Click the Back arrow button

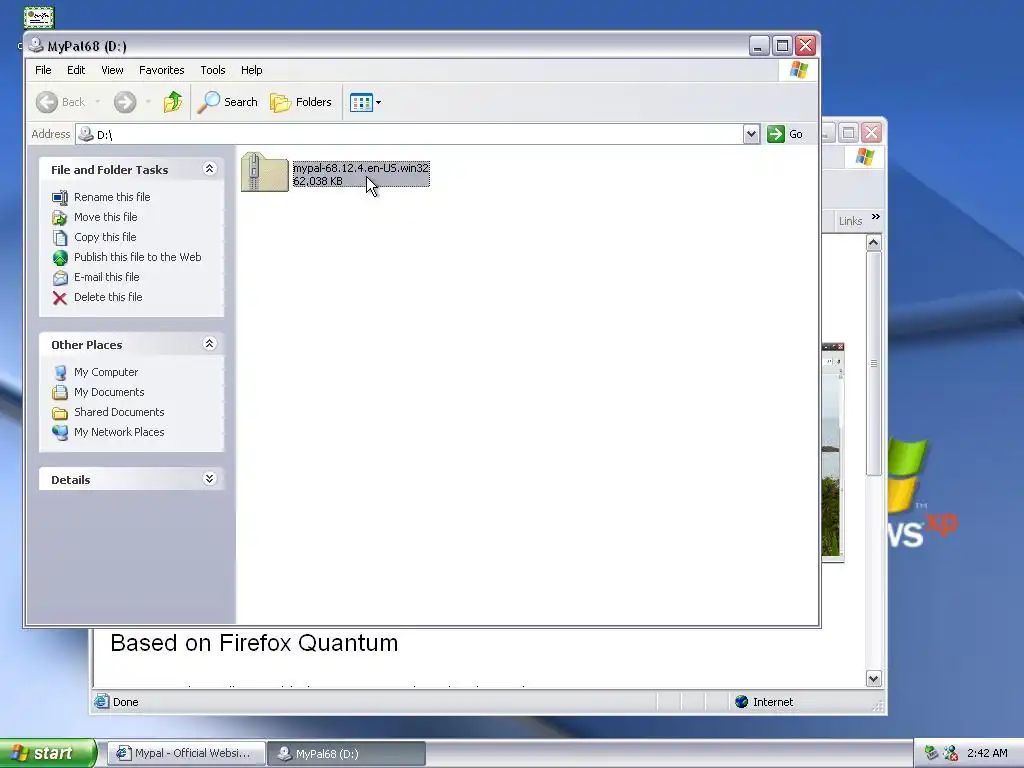[60, 102]
